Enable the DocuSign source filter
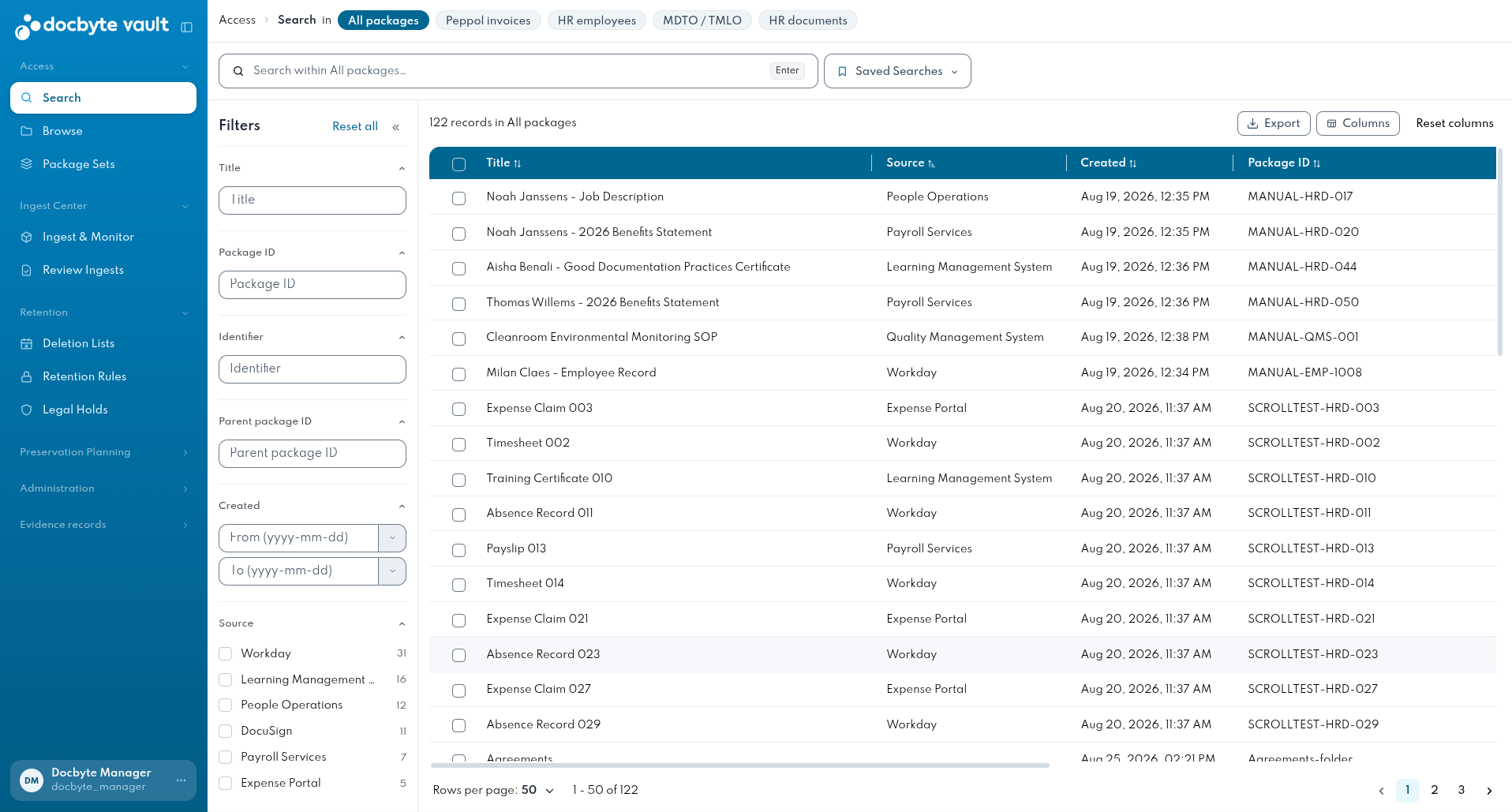This screenshot has width=1512, height=812. (226, 731)
